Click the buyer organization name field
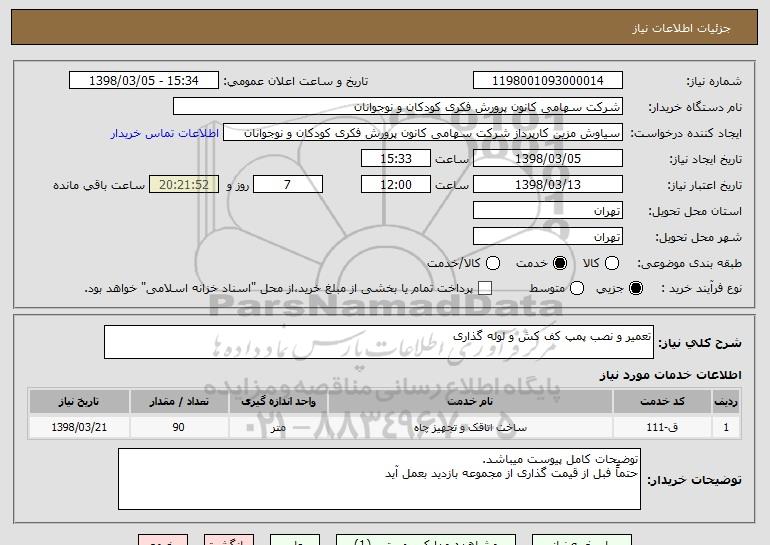Viewport: 770px width, 545px height. click(398, 107)
